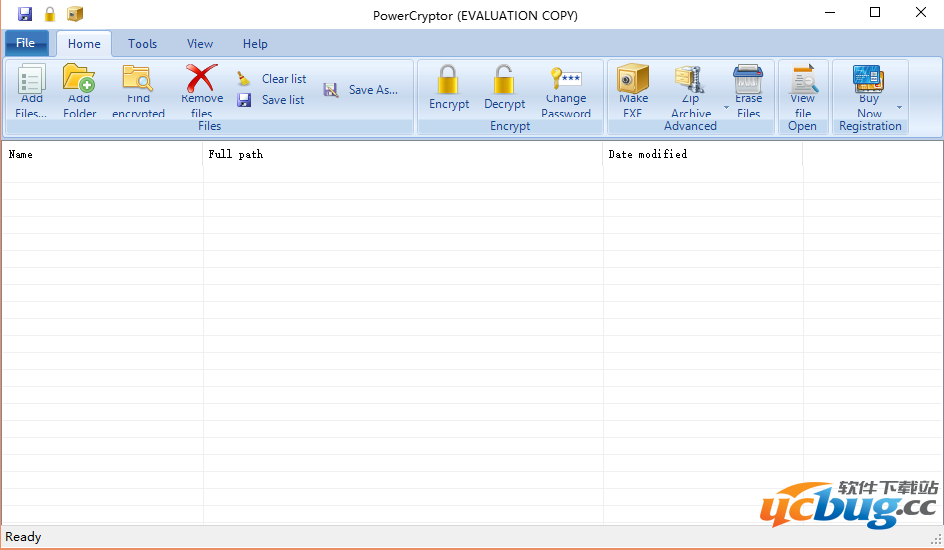The height and width of the screenshot is (550, 944).
Task: Click the Erase Files shredder icon
Action: pos(748,79)
